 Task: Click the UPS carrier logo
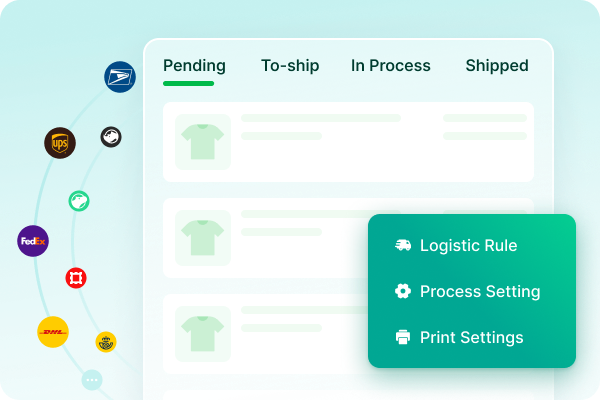coord(60,143)
